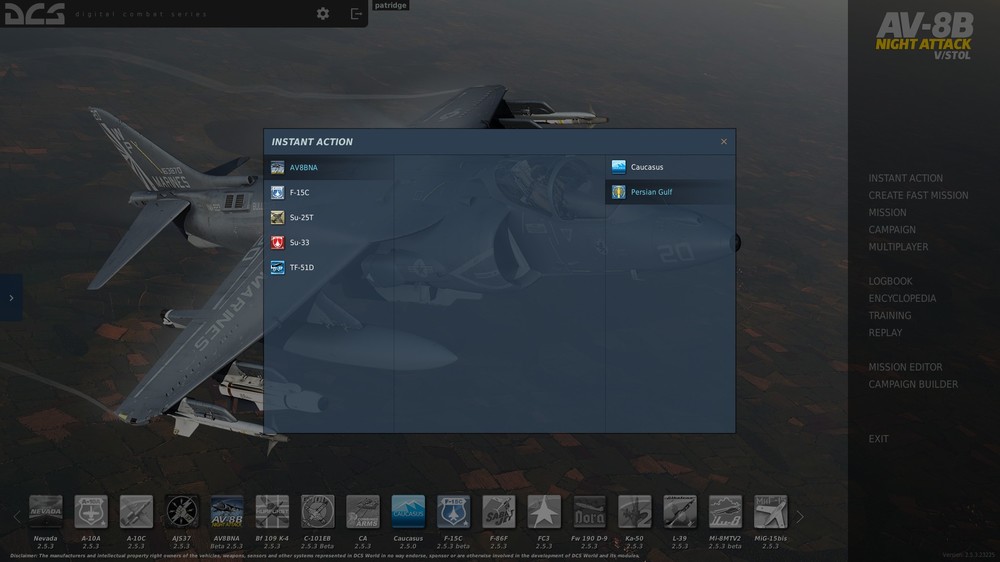Select TF-51D text in aircraft list

(x=302, y=268)
